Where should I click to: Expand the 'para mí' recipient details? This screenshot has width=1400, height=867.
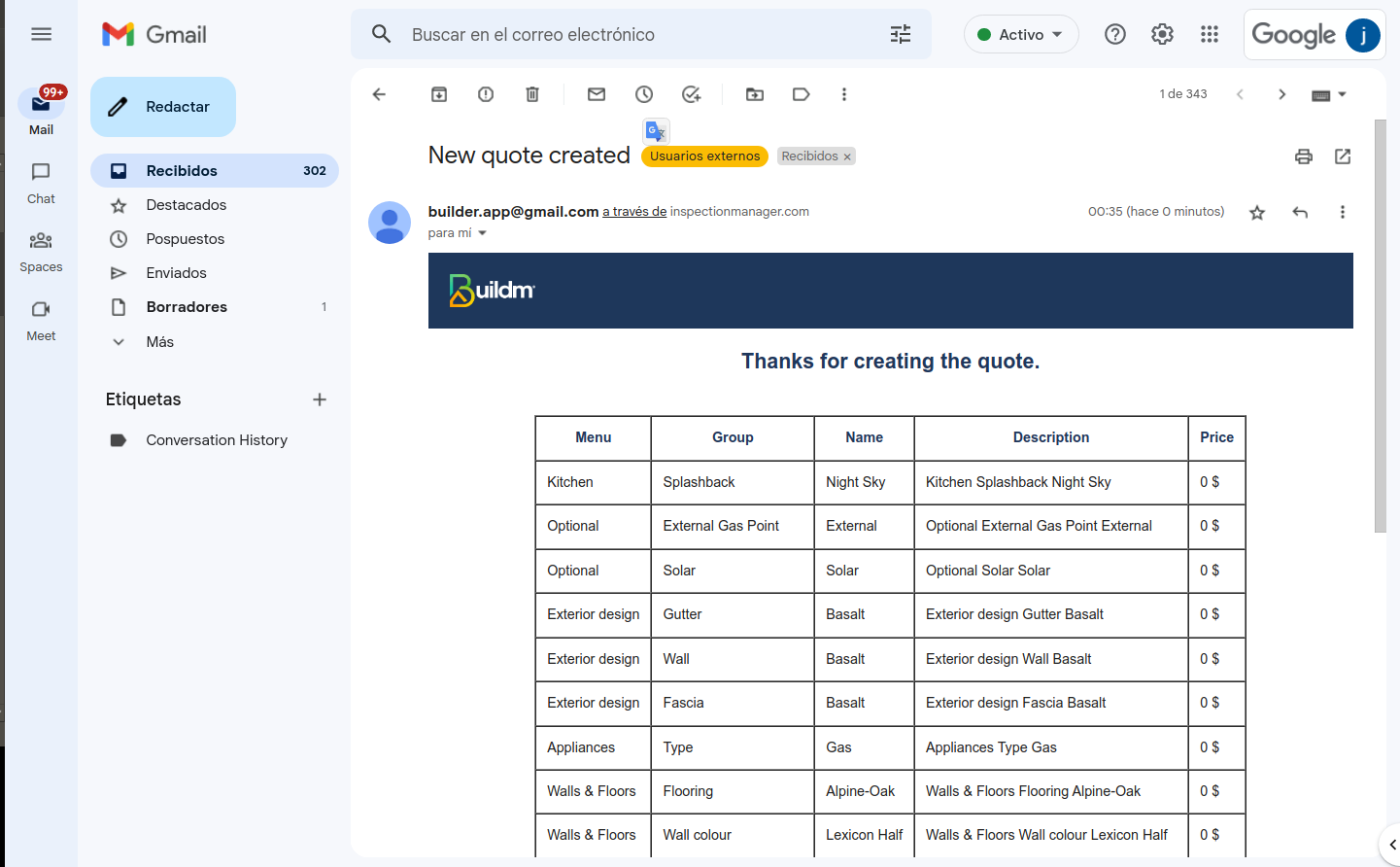point(482,233)
